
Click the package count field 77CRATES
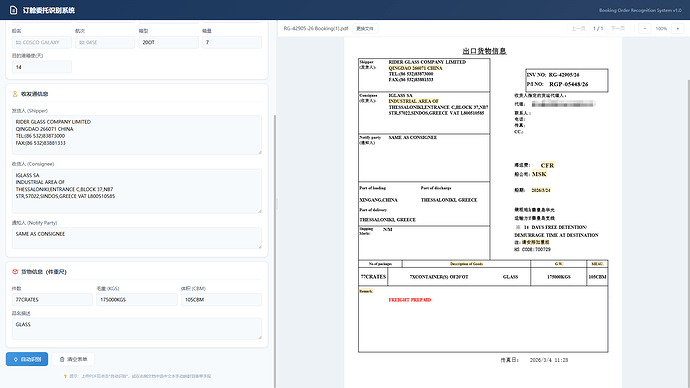coord(52,300)
